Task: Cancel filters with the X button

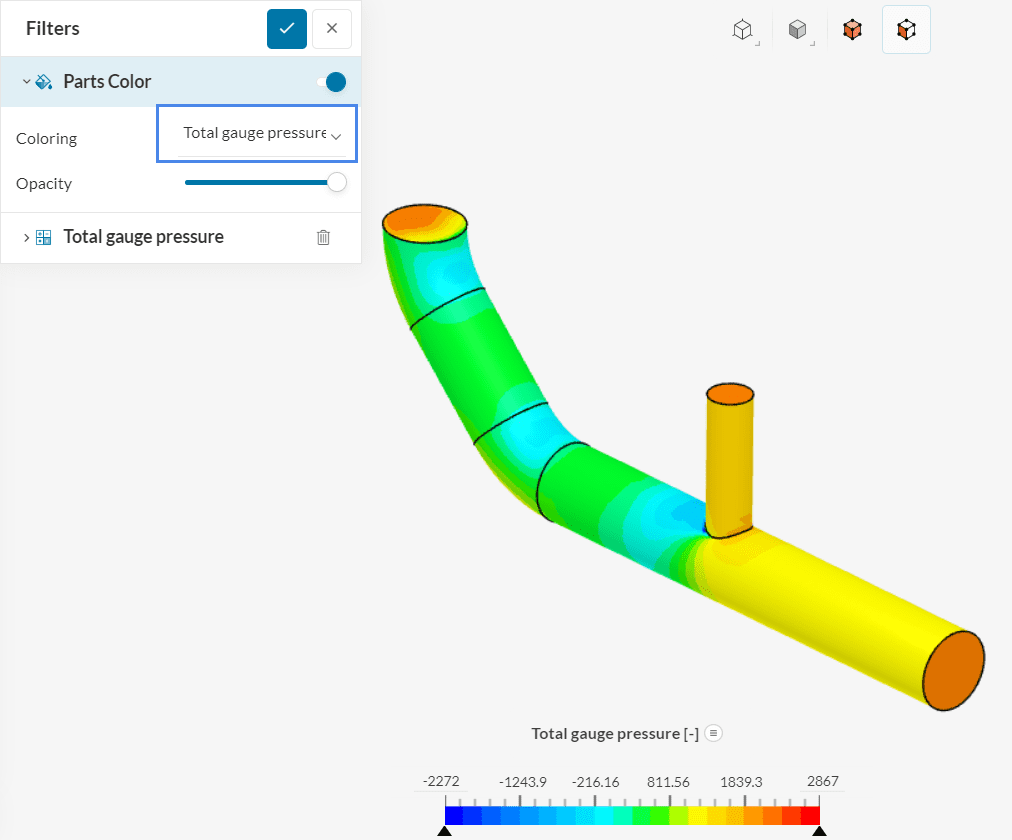Action: tap(331, 28)
